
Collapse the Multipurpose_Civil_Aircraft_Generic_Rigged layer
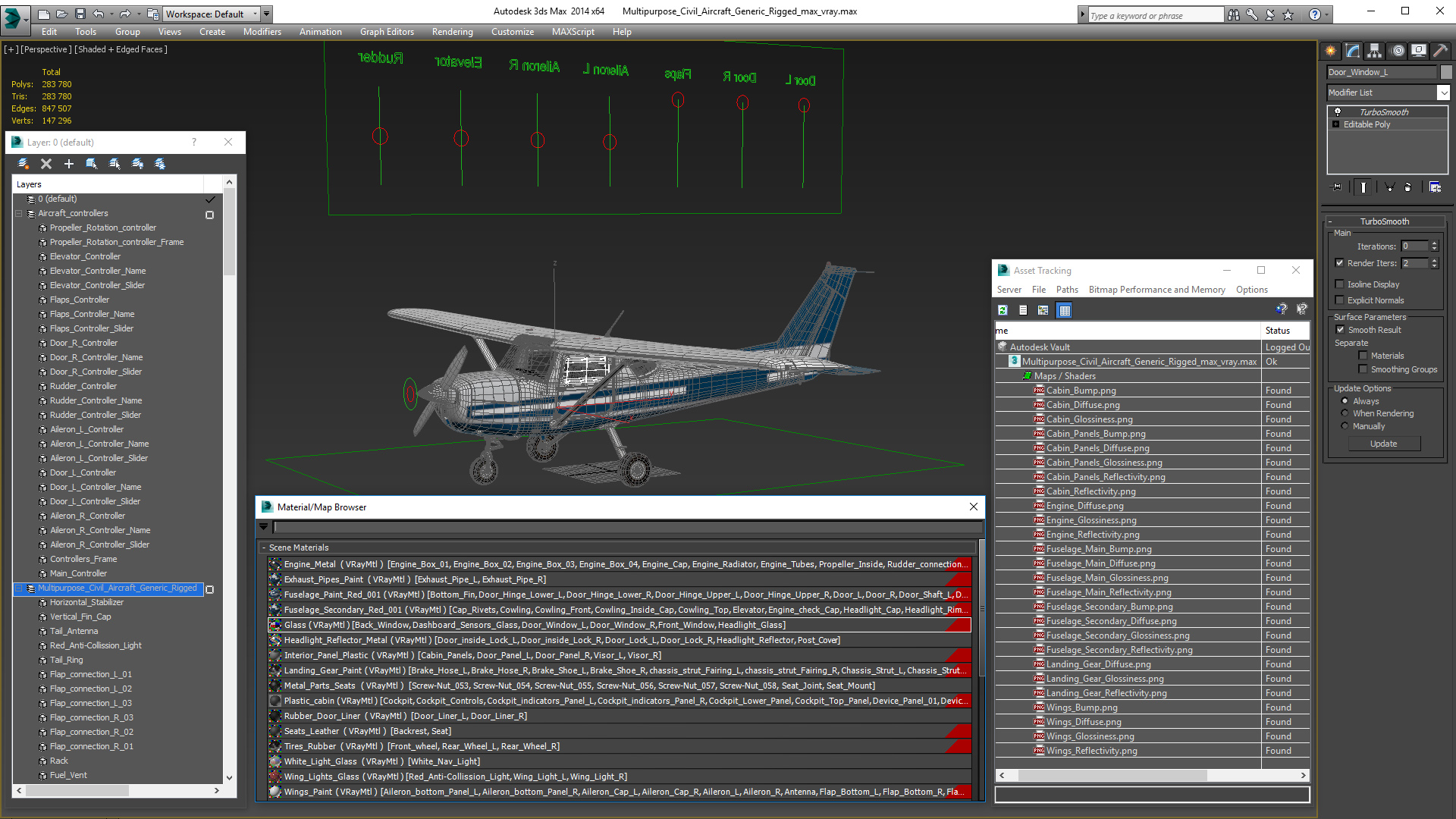click(x=19, y=588)
